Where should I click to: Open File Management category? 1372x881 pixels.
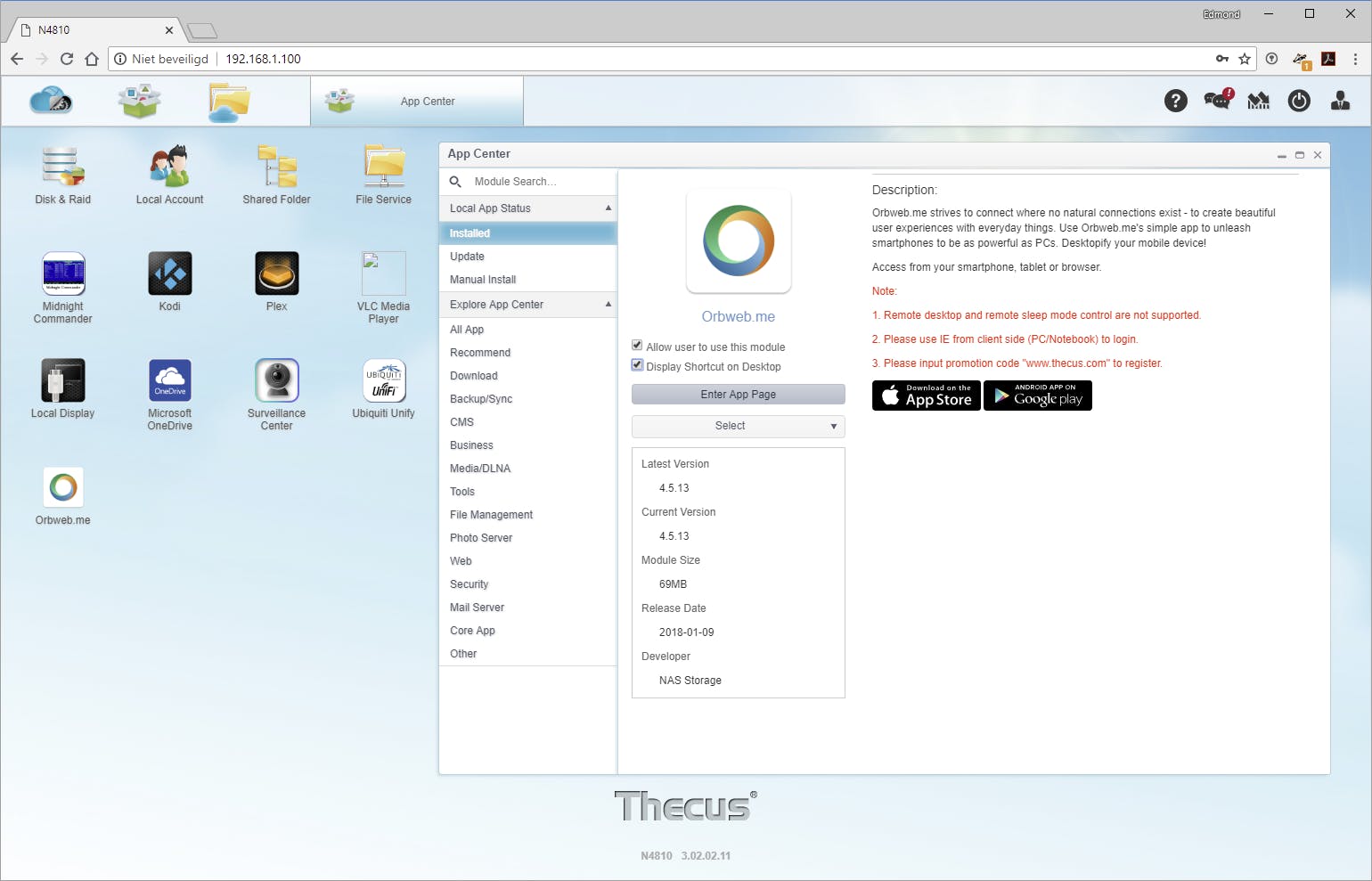[x=527, y=515]
